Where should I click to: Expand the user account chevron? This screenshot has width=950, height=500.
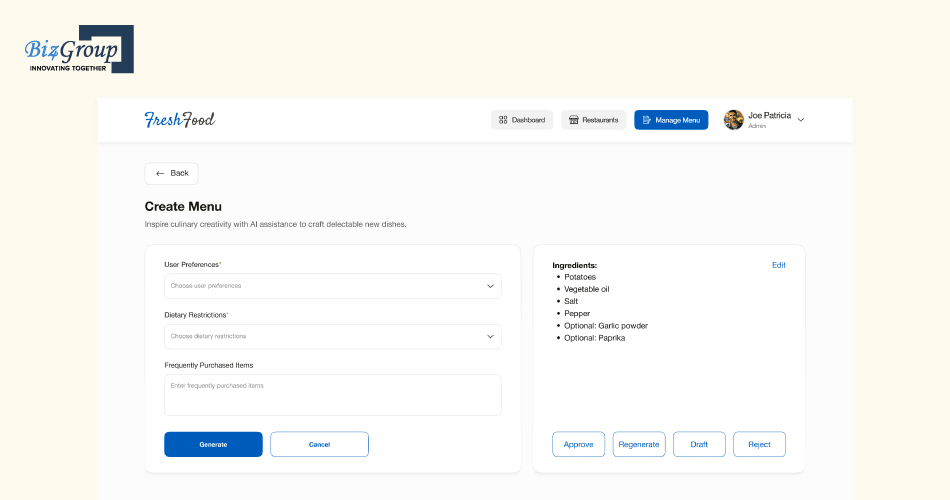801,120
